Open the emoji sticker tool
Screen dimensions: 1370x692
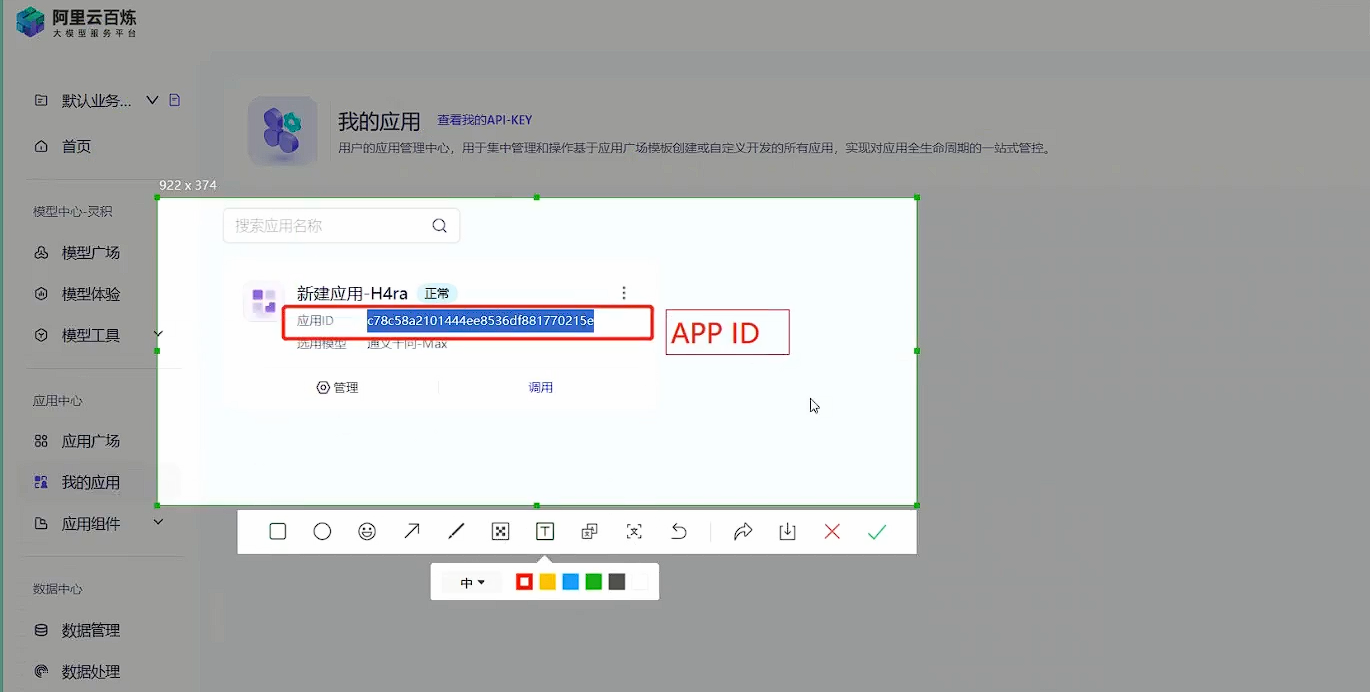click(367, 532)
